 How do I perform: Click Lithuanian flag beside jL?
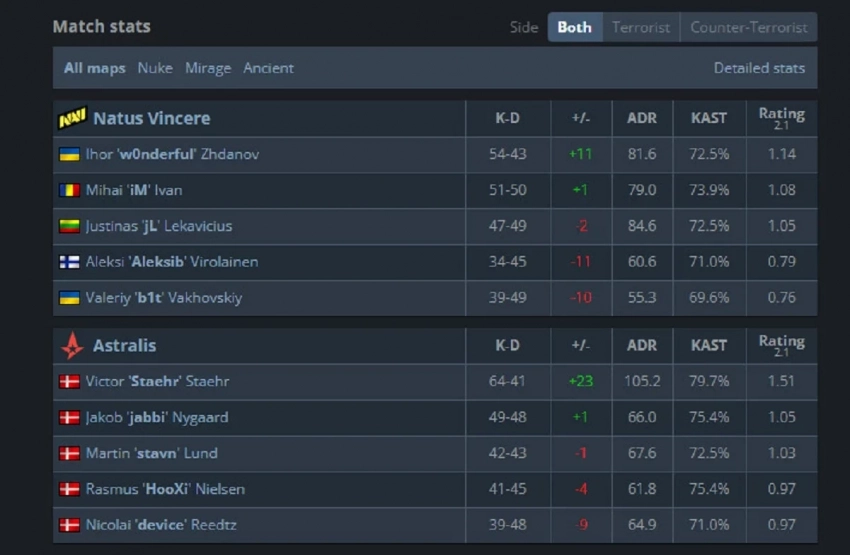pyautogui.click(x=69, y=226)
